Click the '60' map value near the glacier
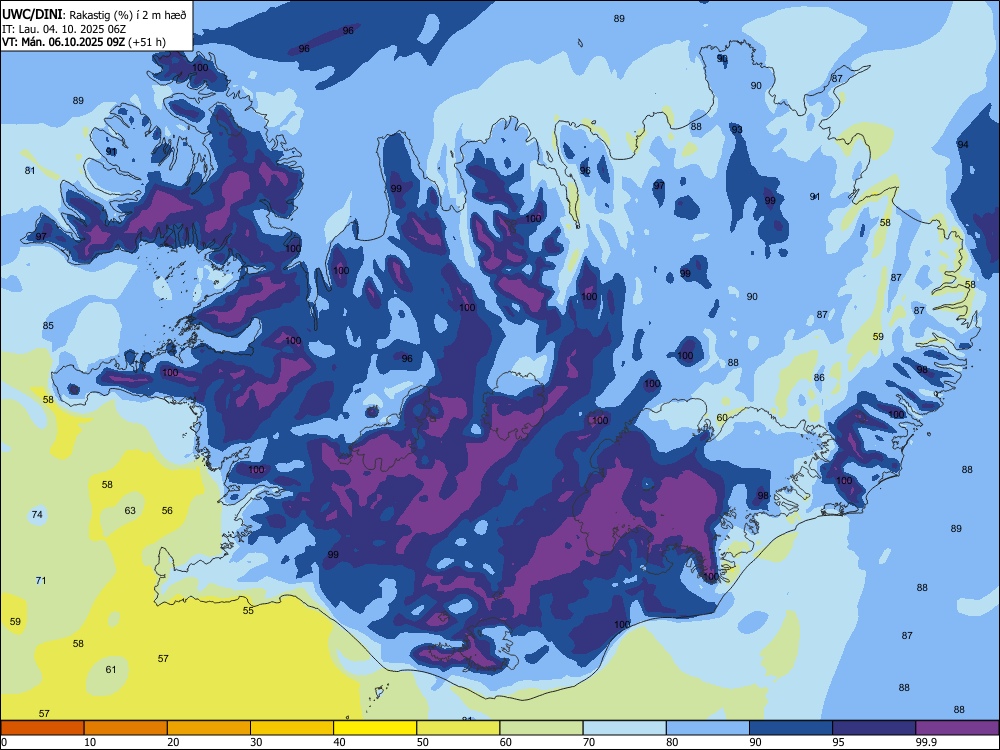 click(x=722, y=418)
